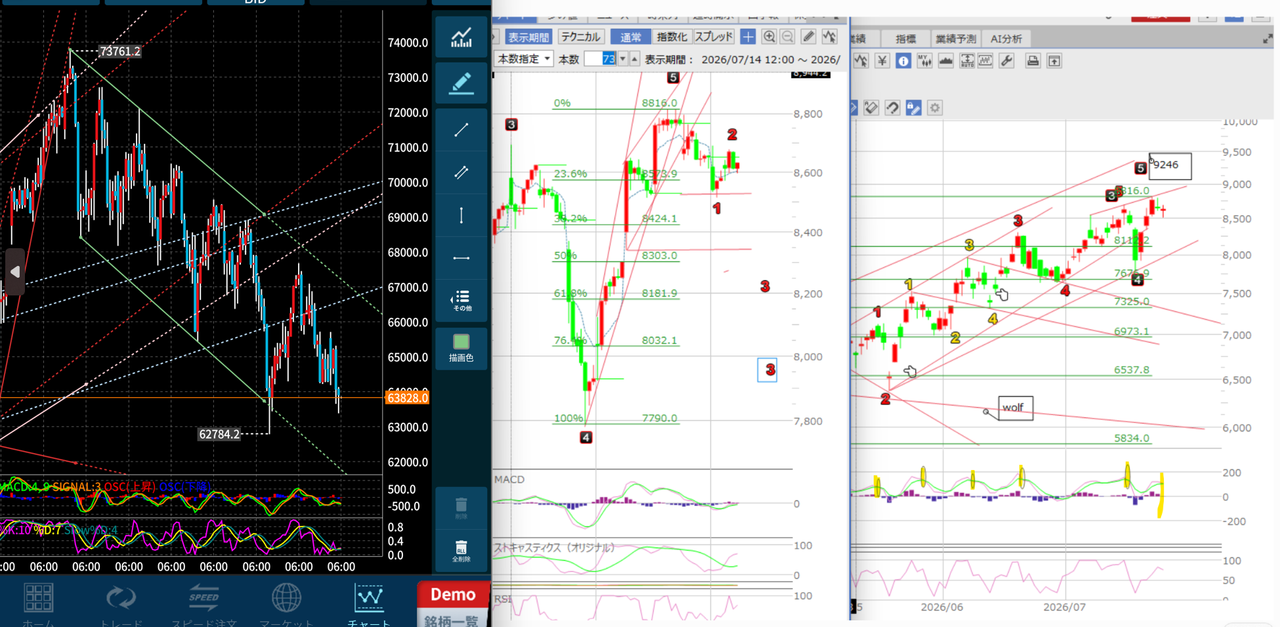Select the horizontal line tool
The width and height of the screenshot is (1280, 627).
pyautogui.click(x=461, y=258)
